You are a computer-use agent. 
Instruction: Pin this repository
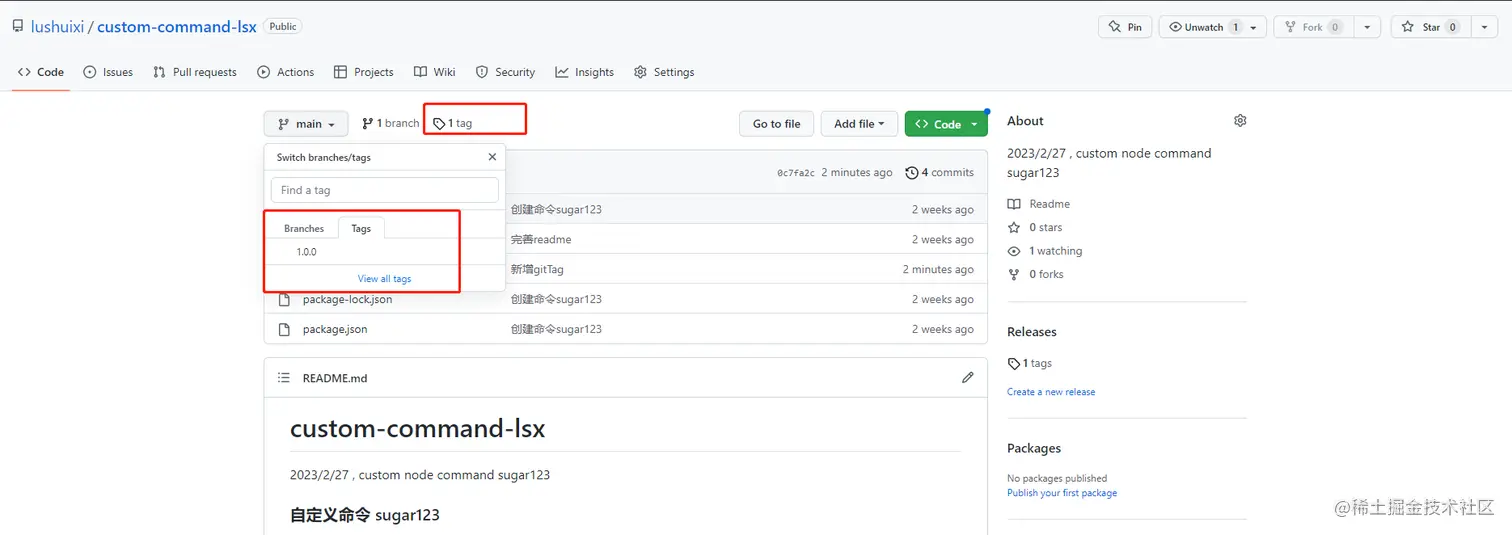1125,27
